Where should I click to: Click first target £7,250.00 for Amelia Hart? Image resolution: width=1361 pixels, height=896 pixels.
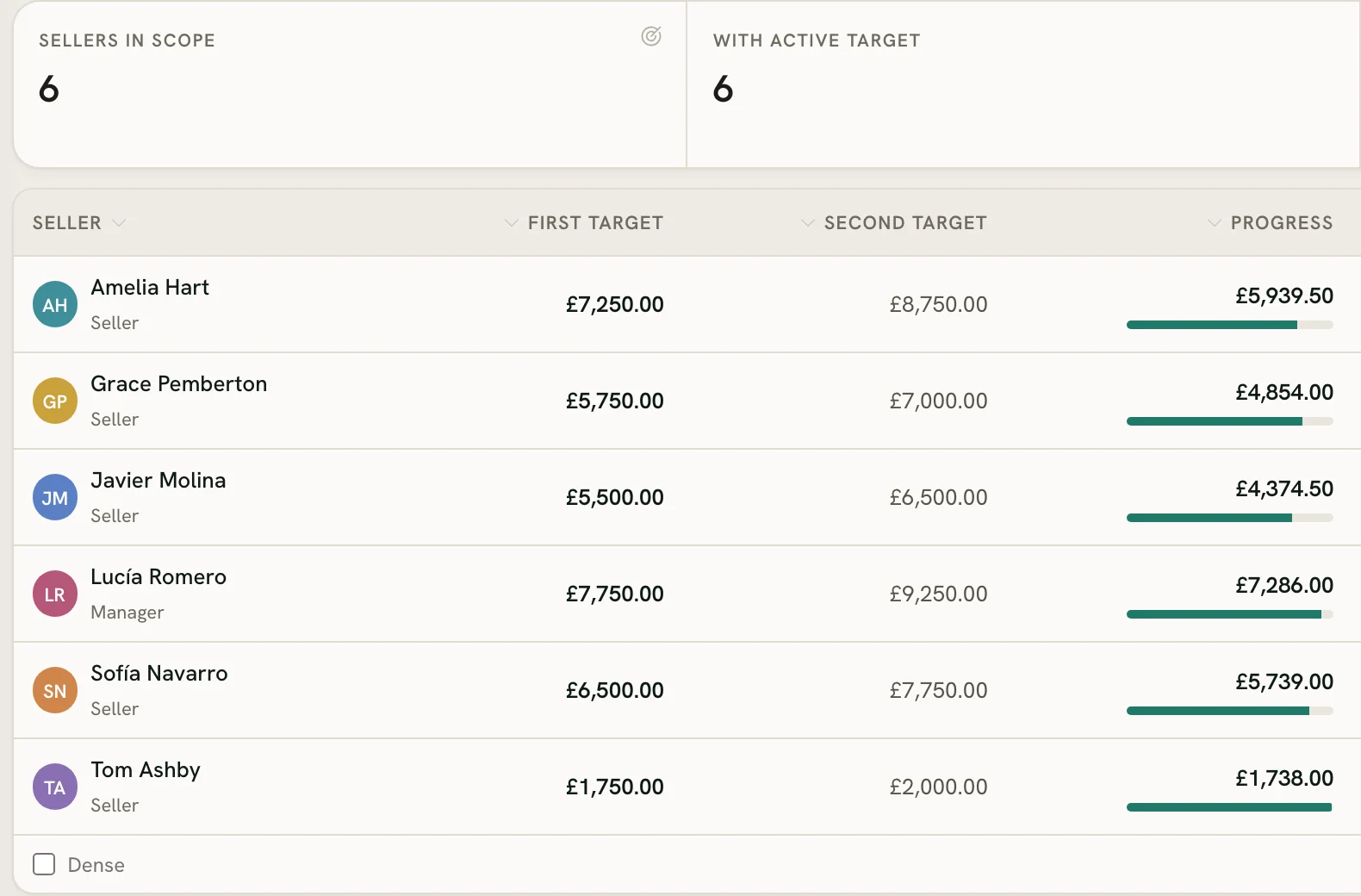615,304
